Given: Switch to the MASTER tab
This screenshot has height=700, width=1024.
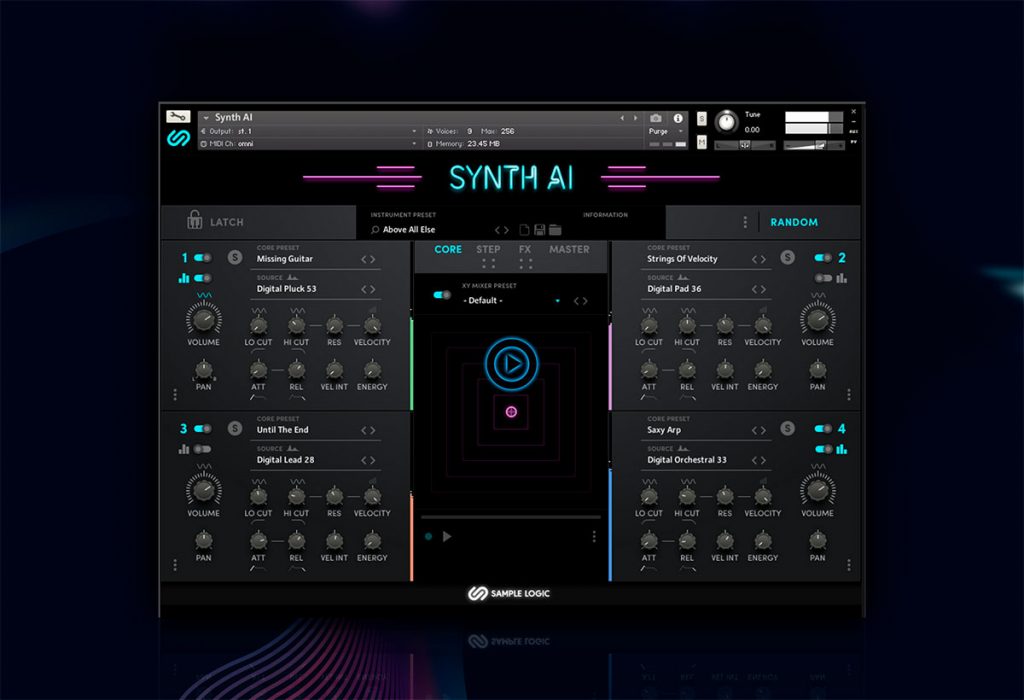Looking at the screenshot, I should [569, 249].
